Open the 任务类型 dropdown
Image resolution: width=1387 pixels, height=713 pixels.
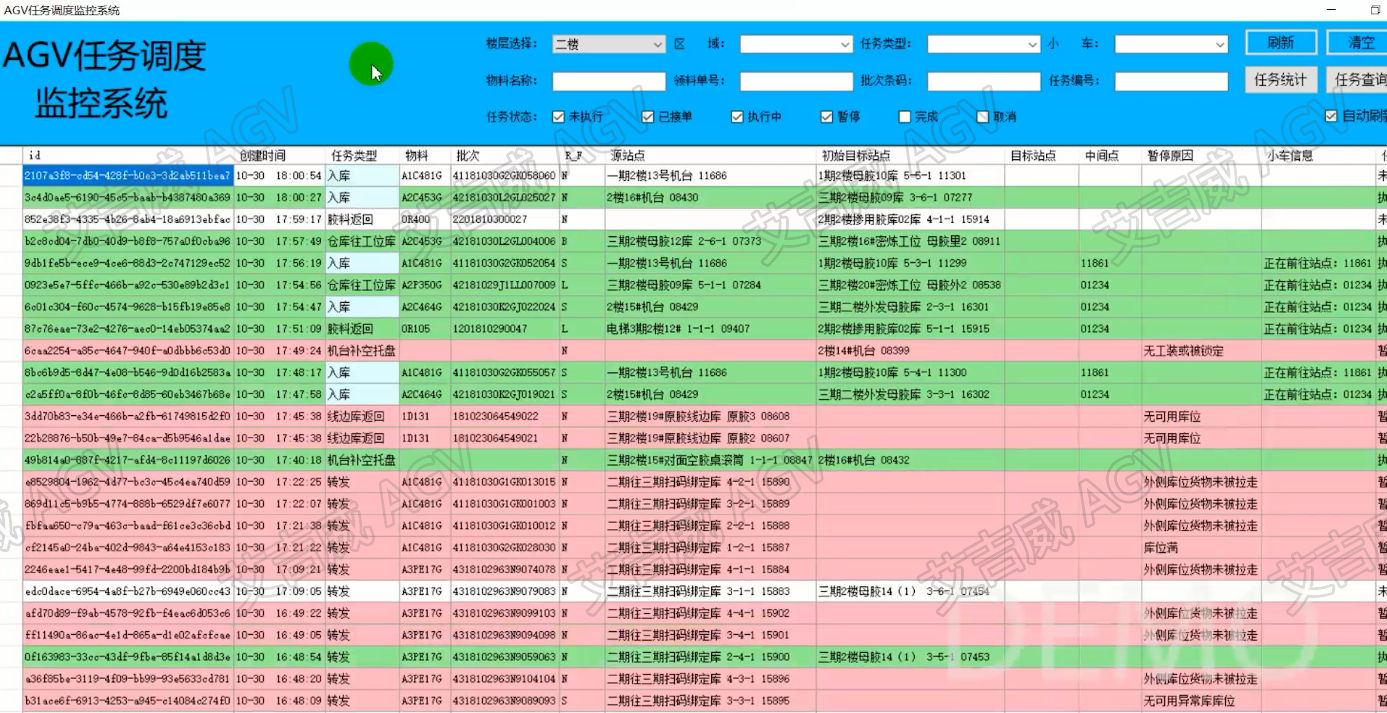(983, 44)
